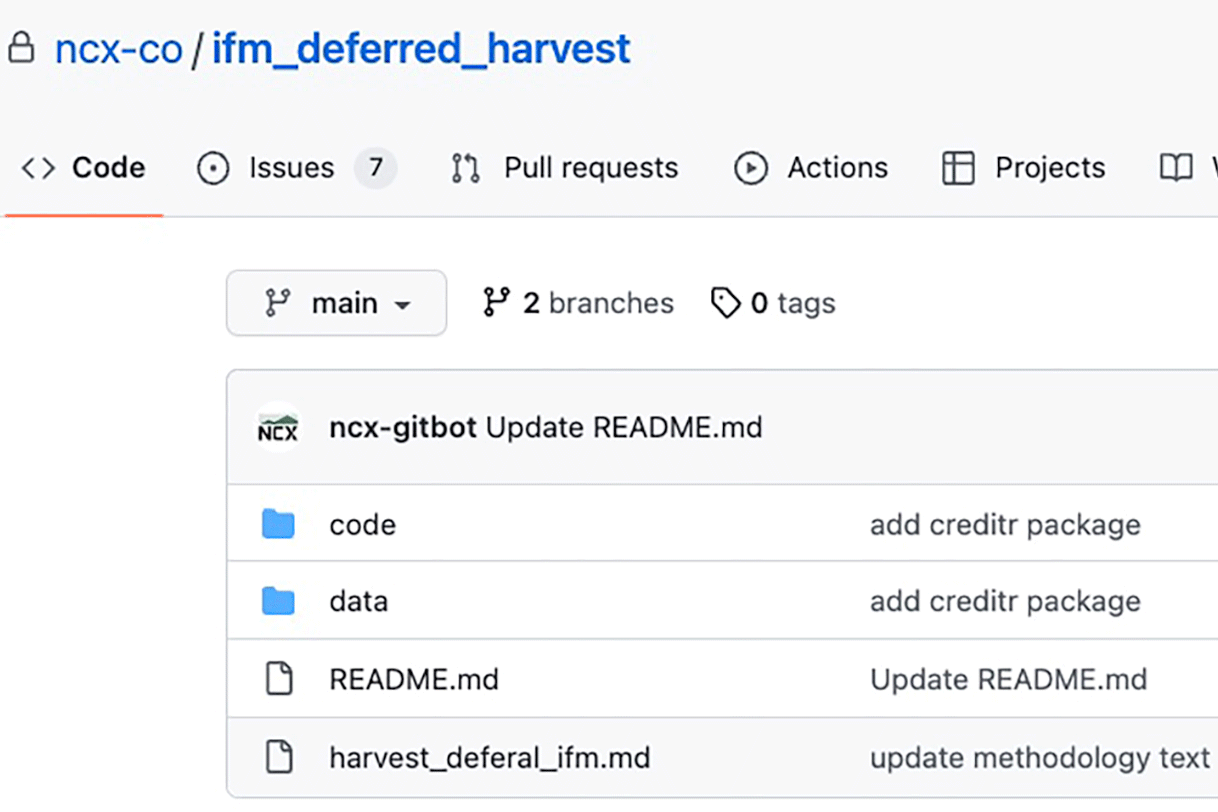
Task: Open the ncx-gitbot author profile link
Action: 402,428
